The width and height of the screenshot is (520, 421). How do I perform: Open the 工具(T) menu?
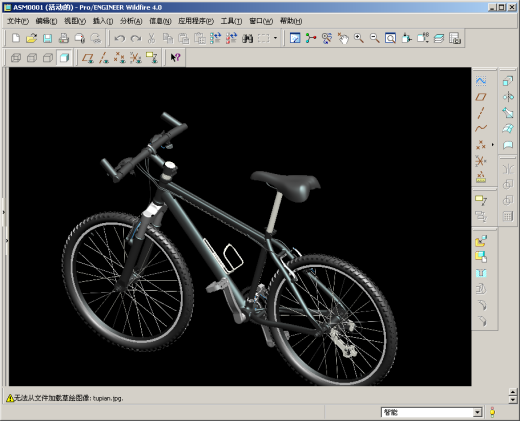point(231,21)
